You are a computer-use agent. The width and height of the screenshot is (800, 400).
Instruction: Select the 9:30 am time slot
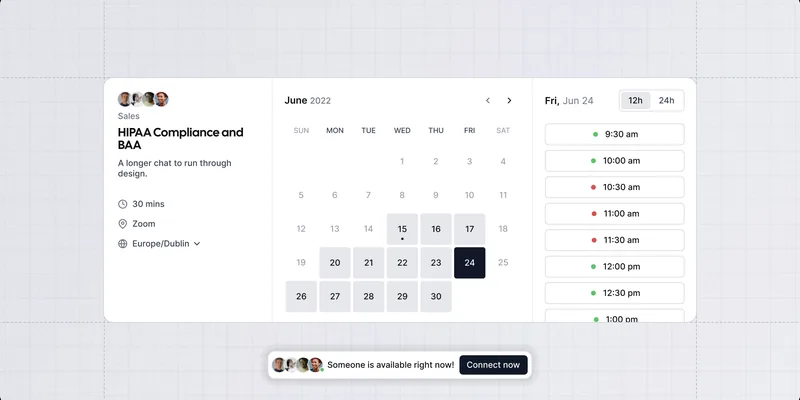(x=614, y=134)
